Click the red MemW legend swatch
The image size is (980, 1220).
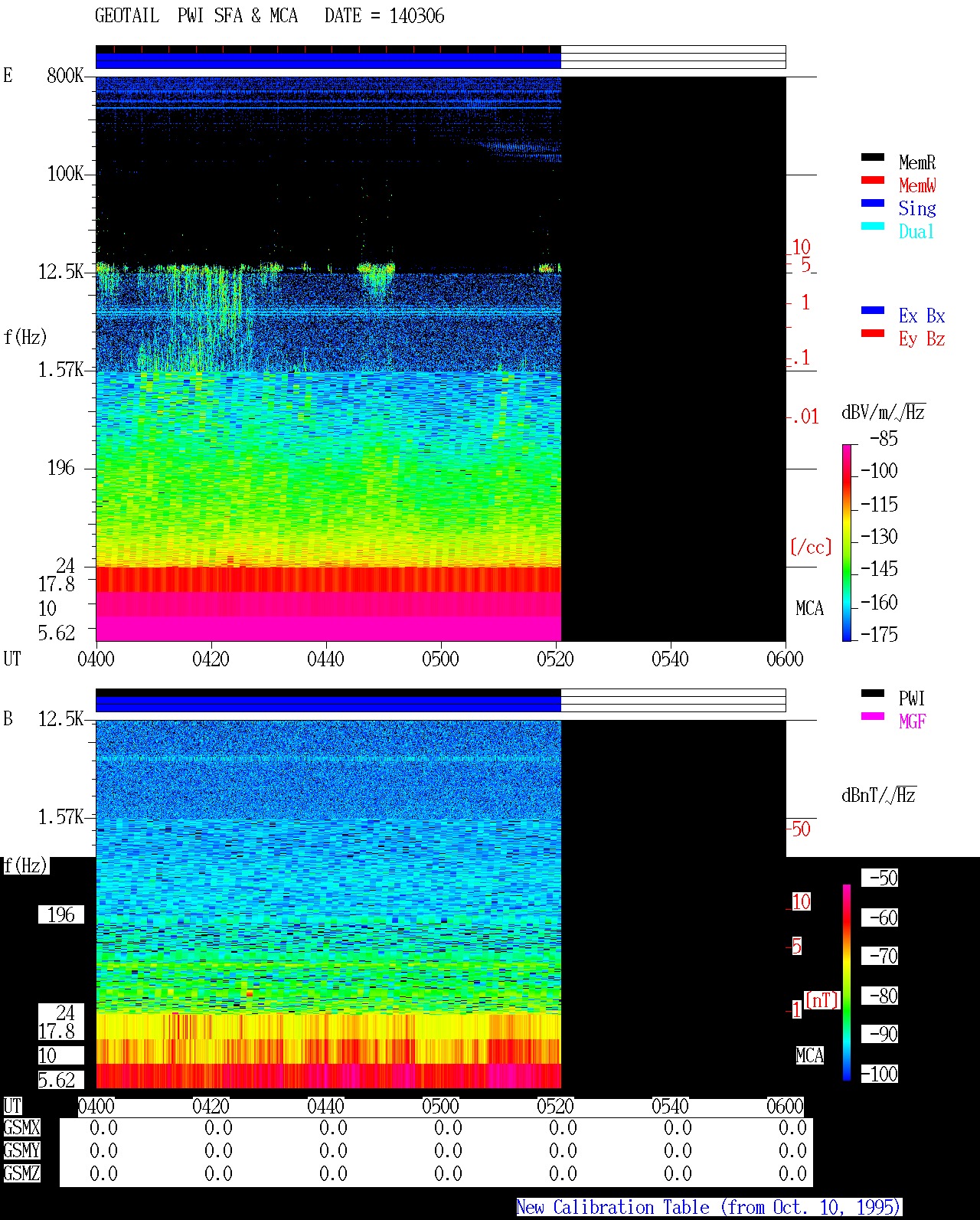(873, 180)
